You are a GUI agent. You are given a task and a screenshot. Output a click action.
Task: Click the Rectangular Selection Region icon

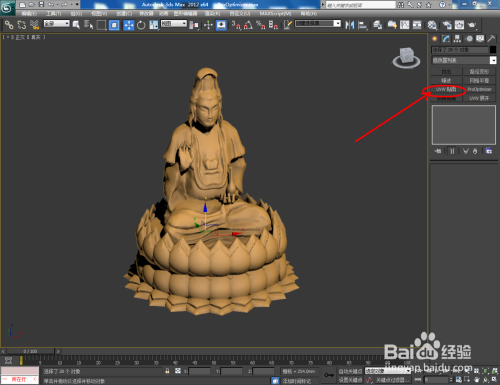(x=101, y=25)
